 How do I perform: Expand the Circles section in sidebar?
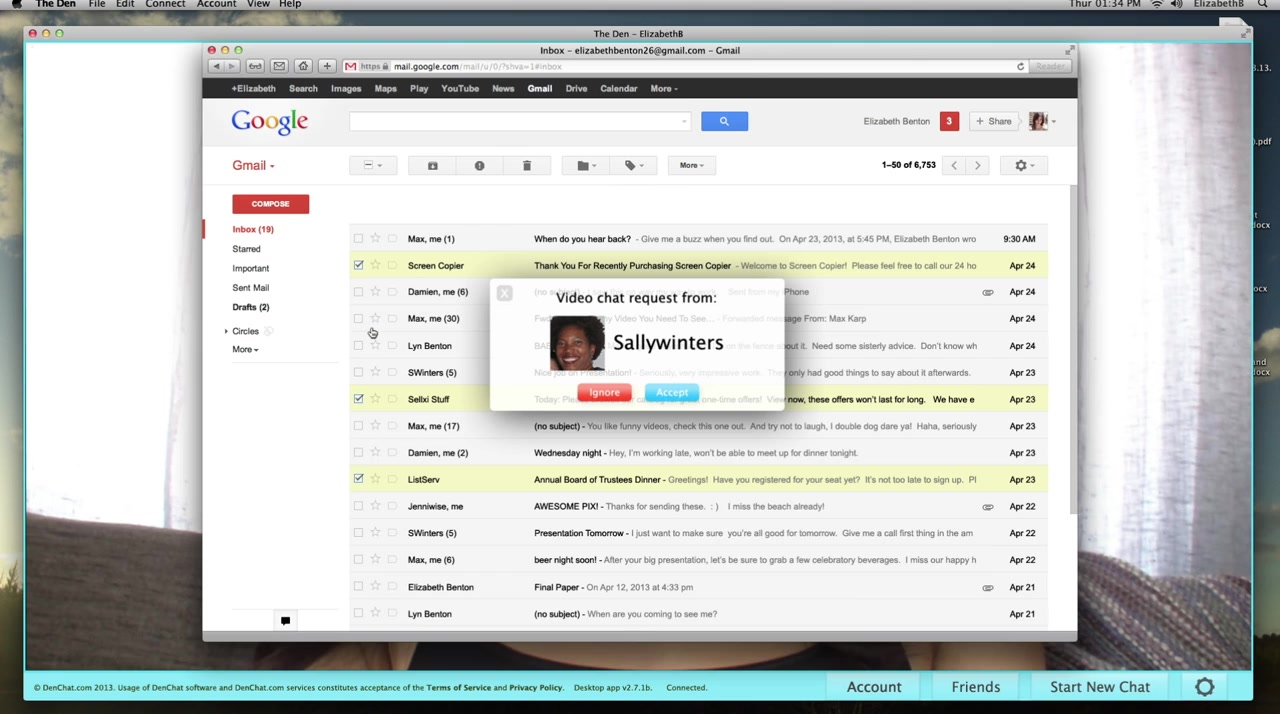[227, 331]
